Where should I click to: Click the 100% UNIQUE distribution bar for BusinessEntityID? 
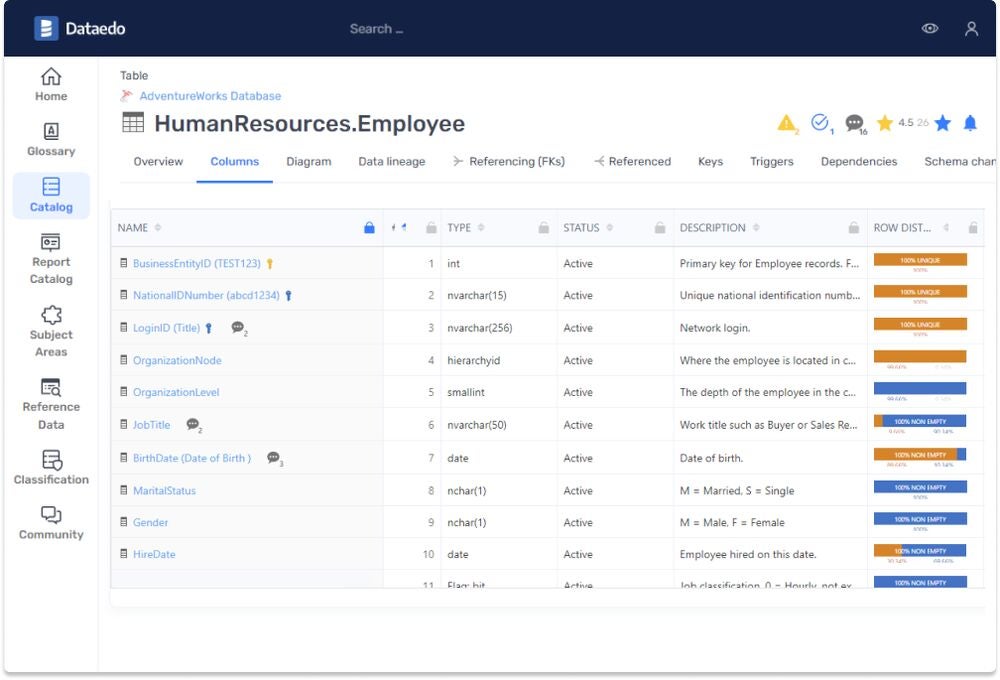tap(922, 260)
